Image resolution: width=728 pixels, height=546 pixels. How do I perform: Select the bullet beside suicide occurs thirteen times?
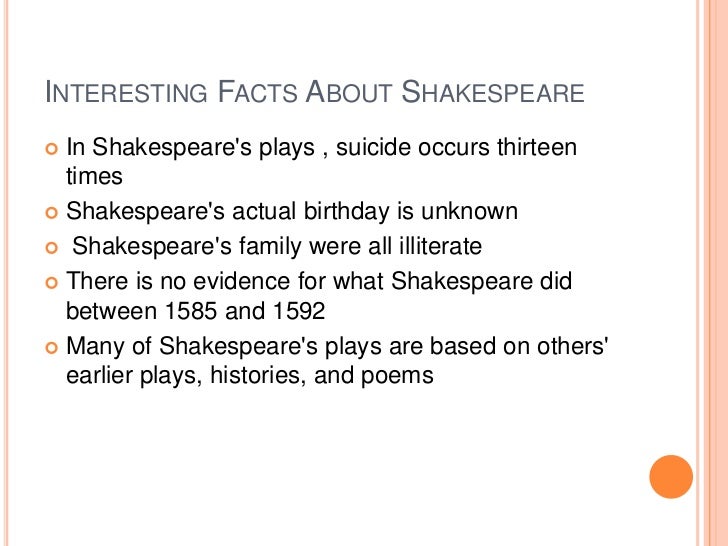[52, 149]
